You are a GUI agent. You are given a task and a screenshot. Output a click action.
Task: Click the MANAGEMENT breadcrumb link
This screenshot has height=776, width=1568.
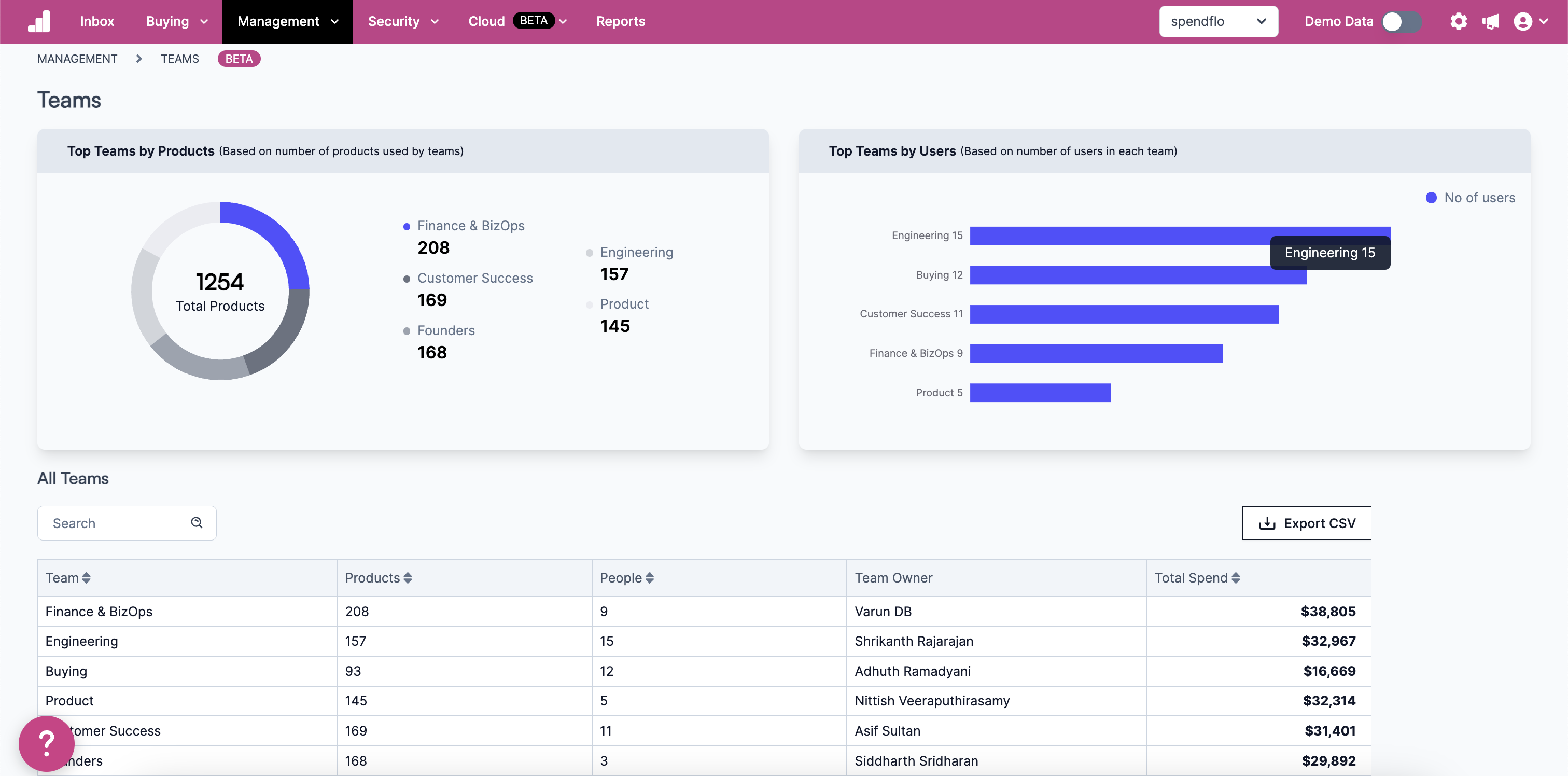tap(77, 59)
